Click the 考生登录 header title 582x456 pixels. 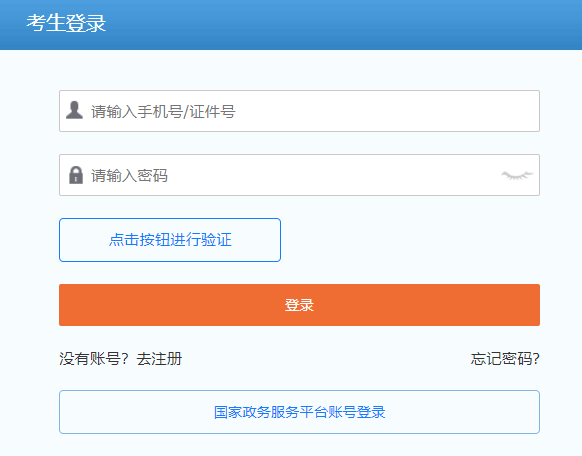coord(66,23)
